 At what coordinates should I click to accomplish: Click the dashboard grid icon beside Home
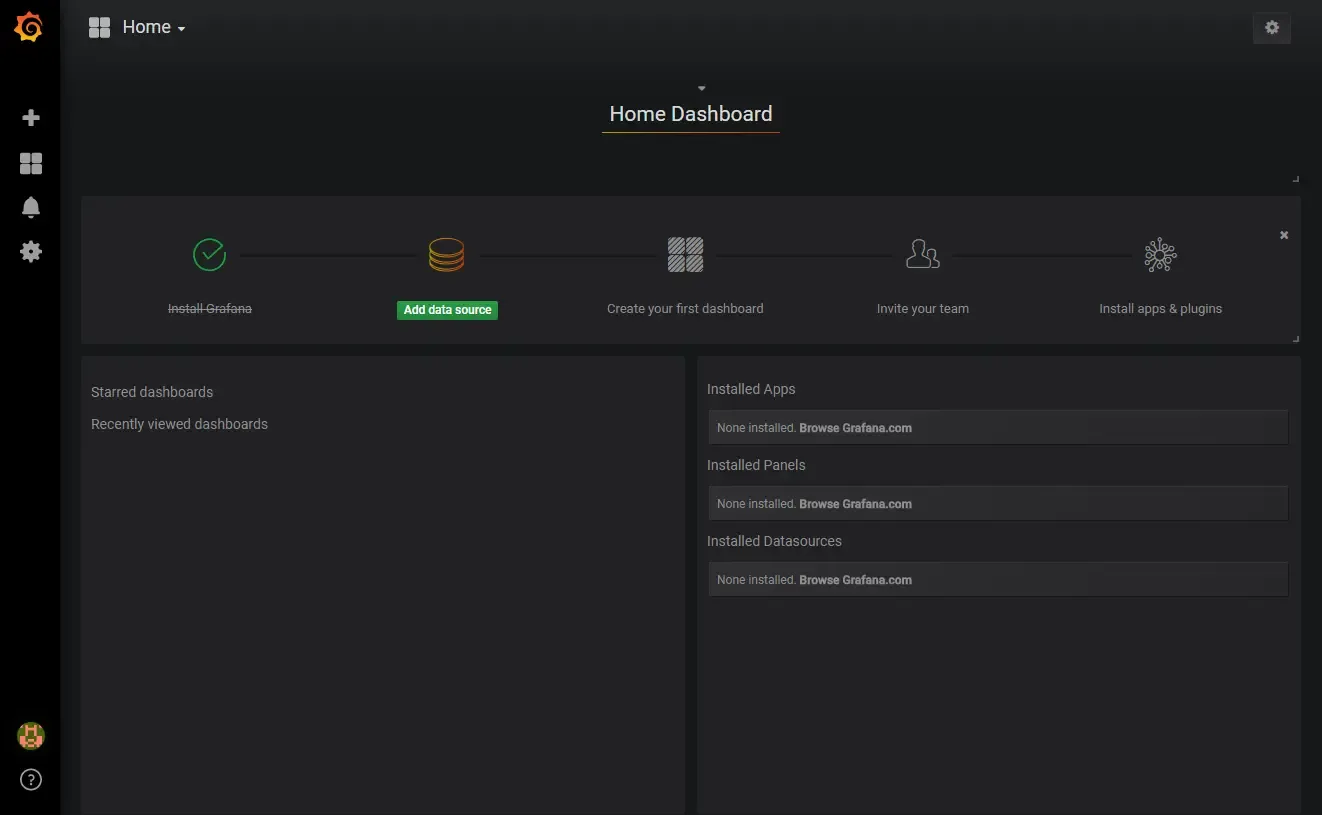pos(99,28)
